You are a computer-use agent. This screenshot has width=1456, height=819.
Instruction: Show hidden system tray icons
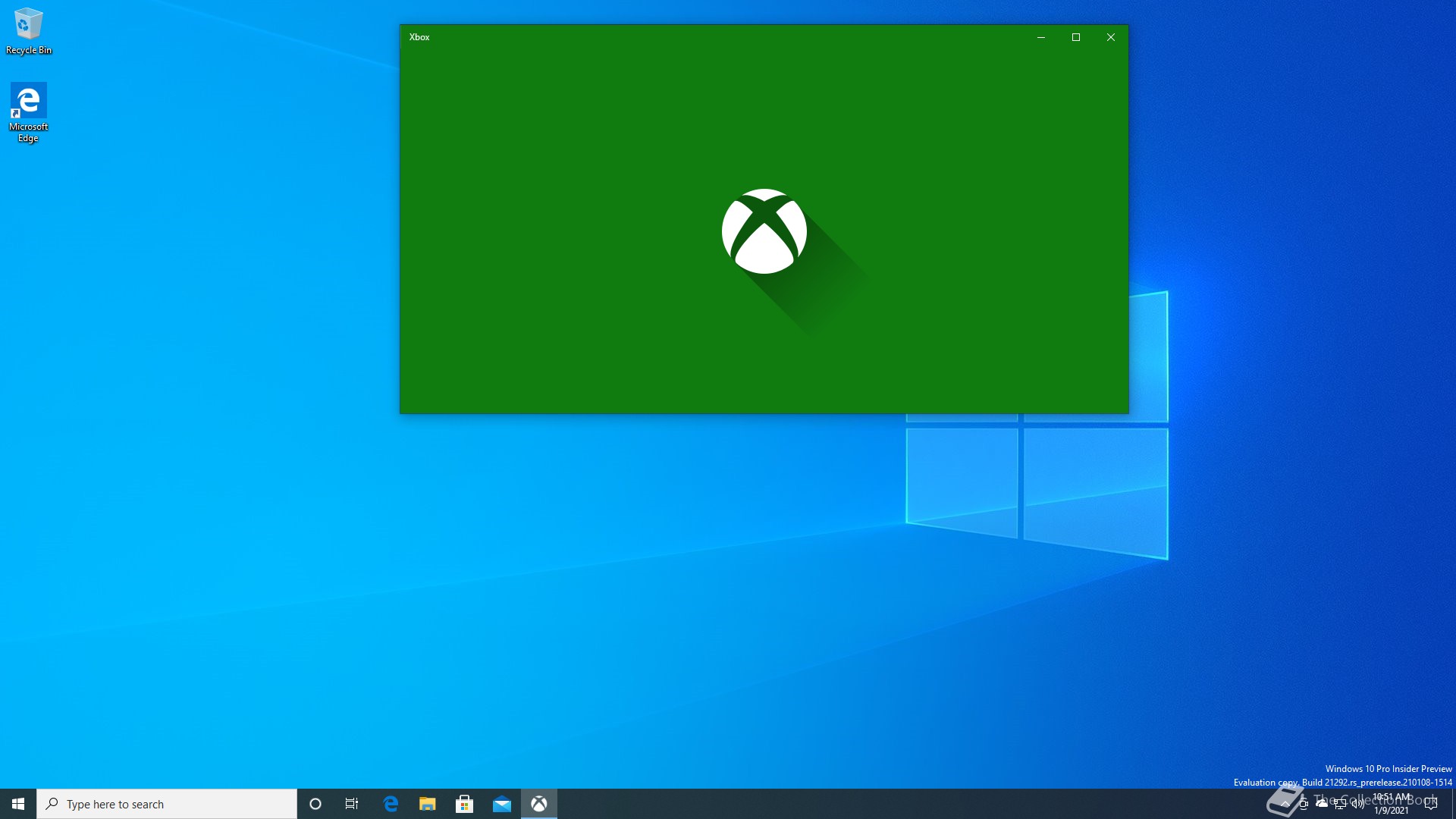(1285, 804)
